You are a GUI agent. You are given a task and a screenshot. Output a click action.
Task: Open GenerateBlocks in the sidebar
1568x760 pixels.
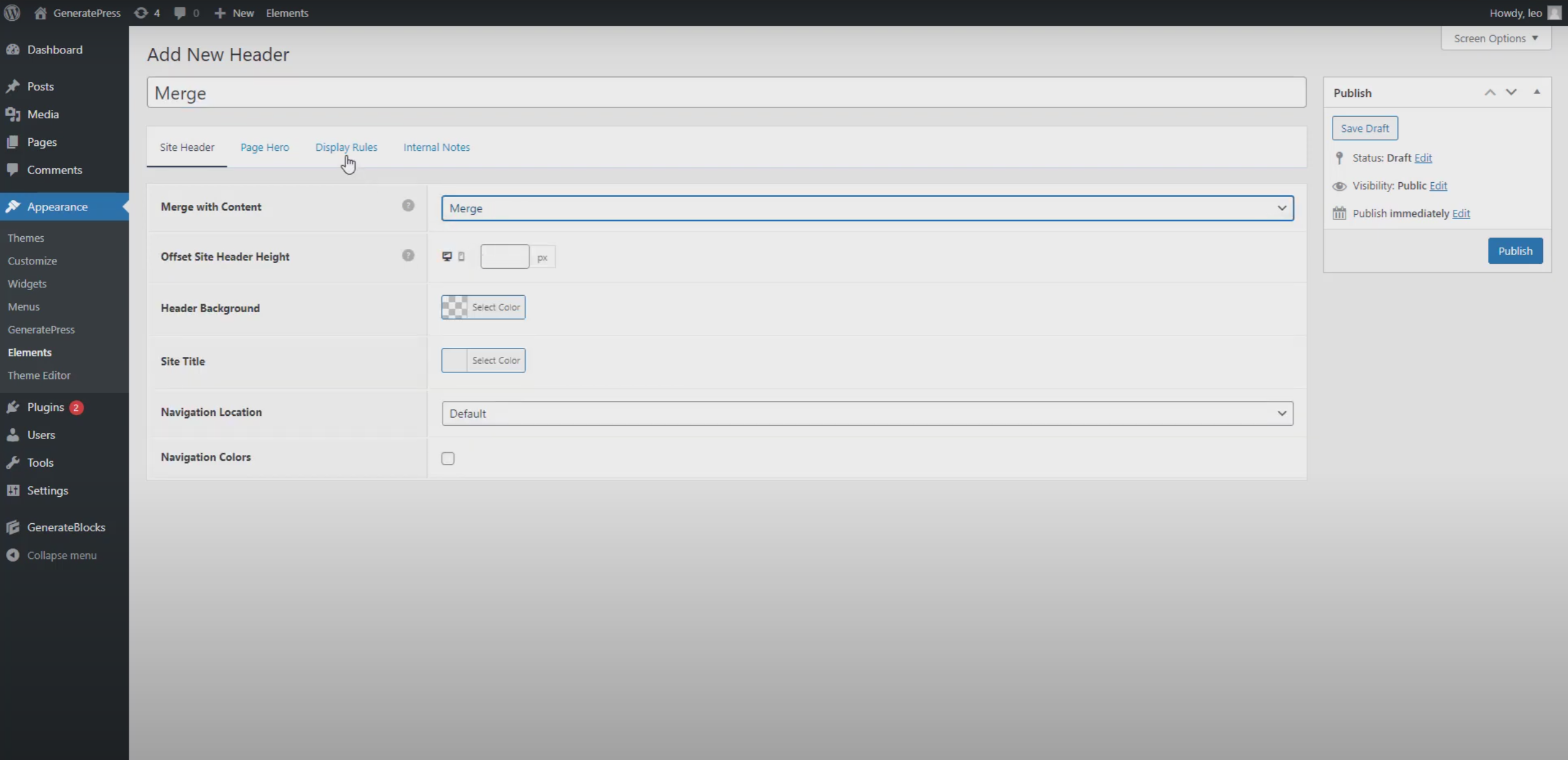click(x=66, y=527)
